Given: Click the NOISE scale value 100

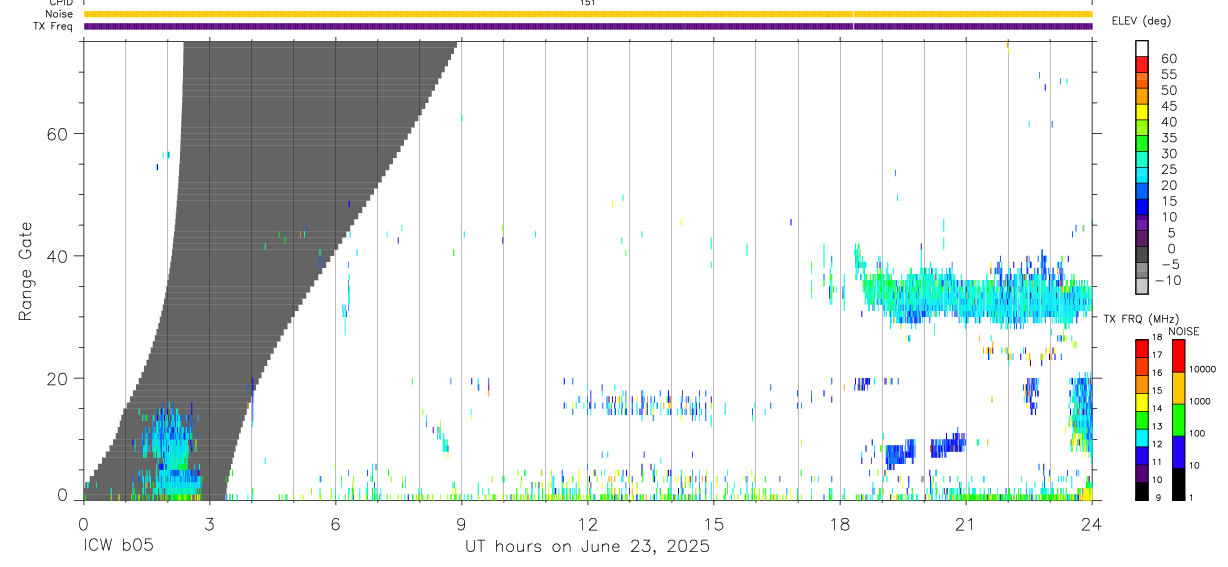Looking at the screenshot, I should coord(1198,433).
